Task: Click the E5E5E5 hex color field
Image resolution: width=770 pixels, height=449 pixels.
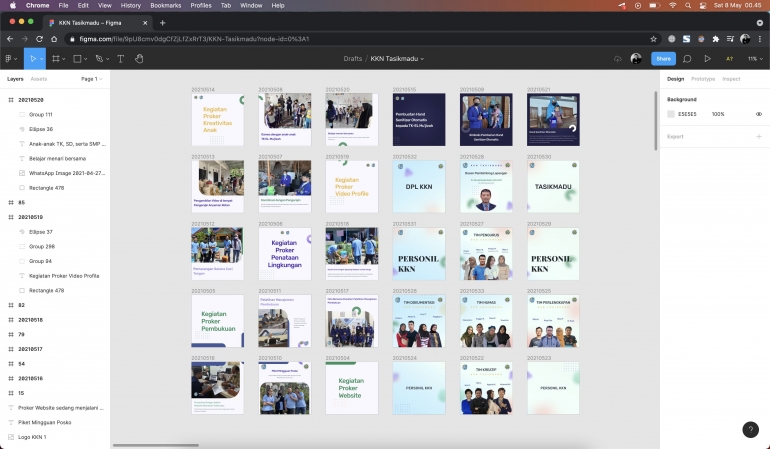Action: point(687,114)
